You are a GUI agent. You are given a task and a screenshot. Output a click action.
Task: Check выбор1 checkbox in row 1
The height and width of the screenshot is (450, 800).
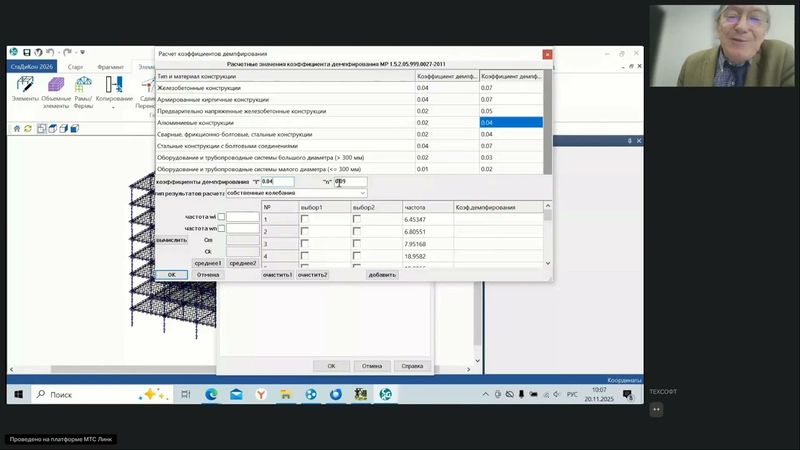click(305, 218)
